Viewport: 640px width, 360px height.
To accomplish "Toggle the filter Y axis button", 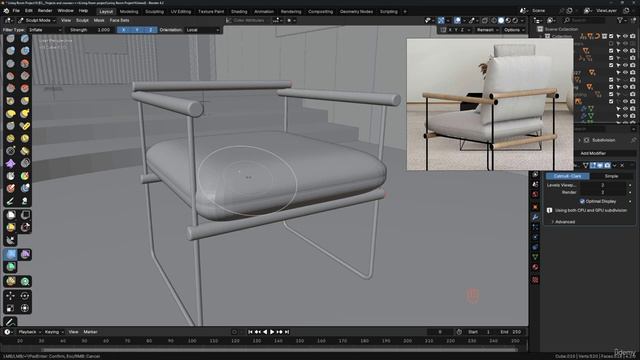I will pos(137,30).
